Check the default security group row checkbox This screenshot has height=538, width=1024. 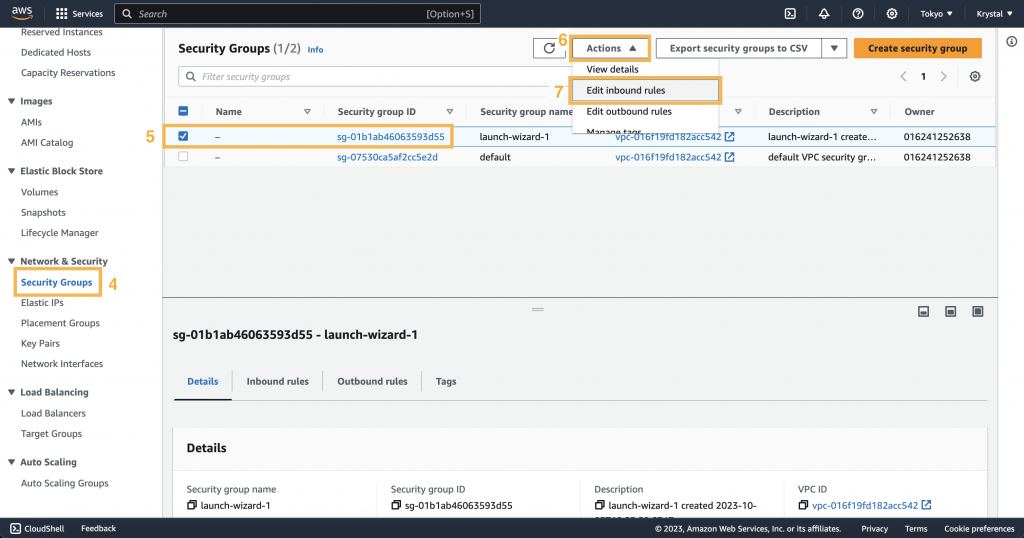(183, 157)
